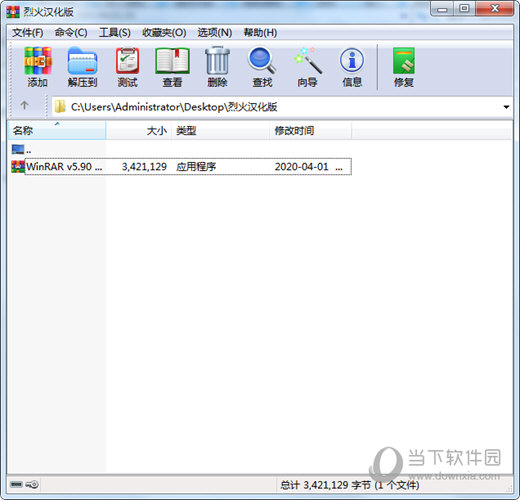
Task: Show 信息 (Info) for the archive
Action: [x=352, y=67]
